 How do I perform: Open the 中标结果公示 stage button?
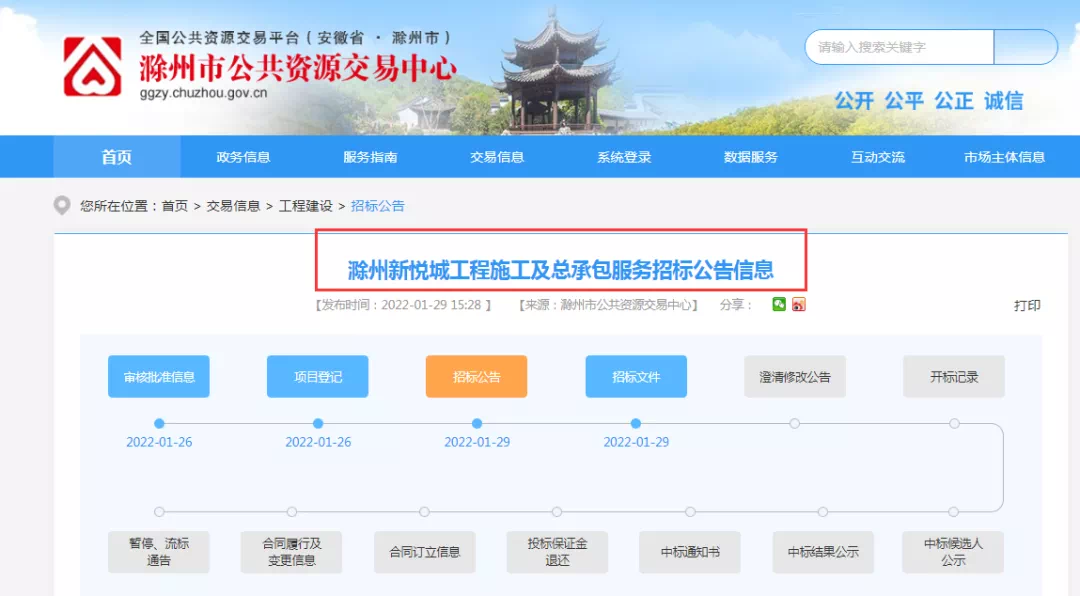coord(823,552)
